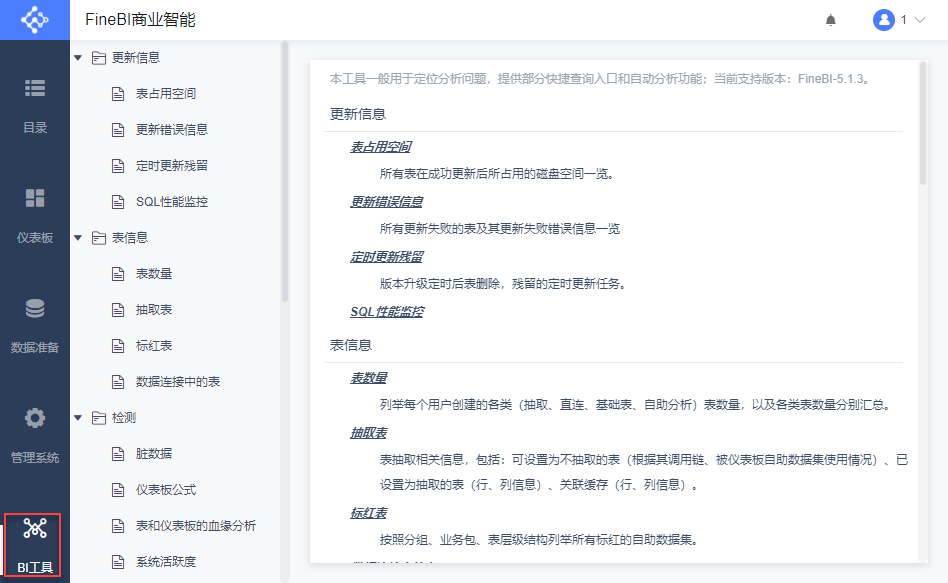The height and width of the screenshot is (583, 948).
Task: Click the document icon beside 表占用空间
Action: (x=118, y=94)
